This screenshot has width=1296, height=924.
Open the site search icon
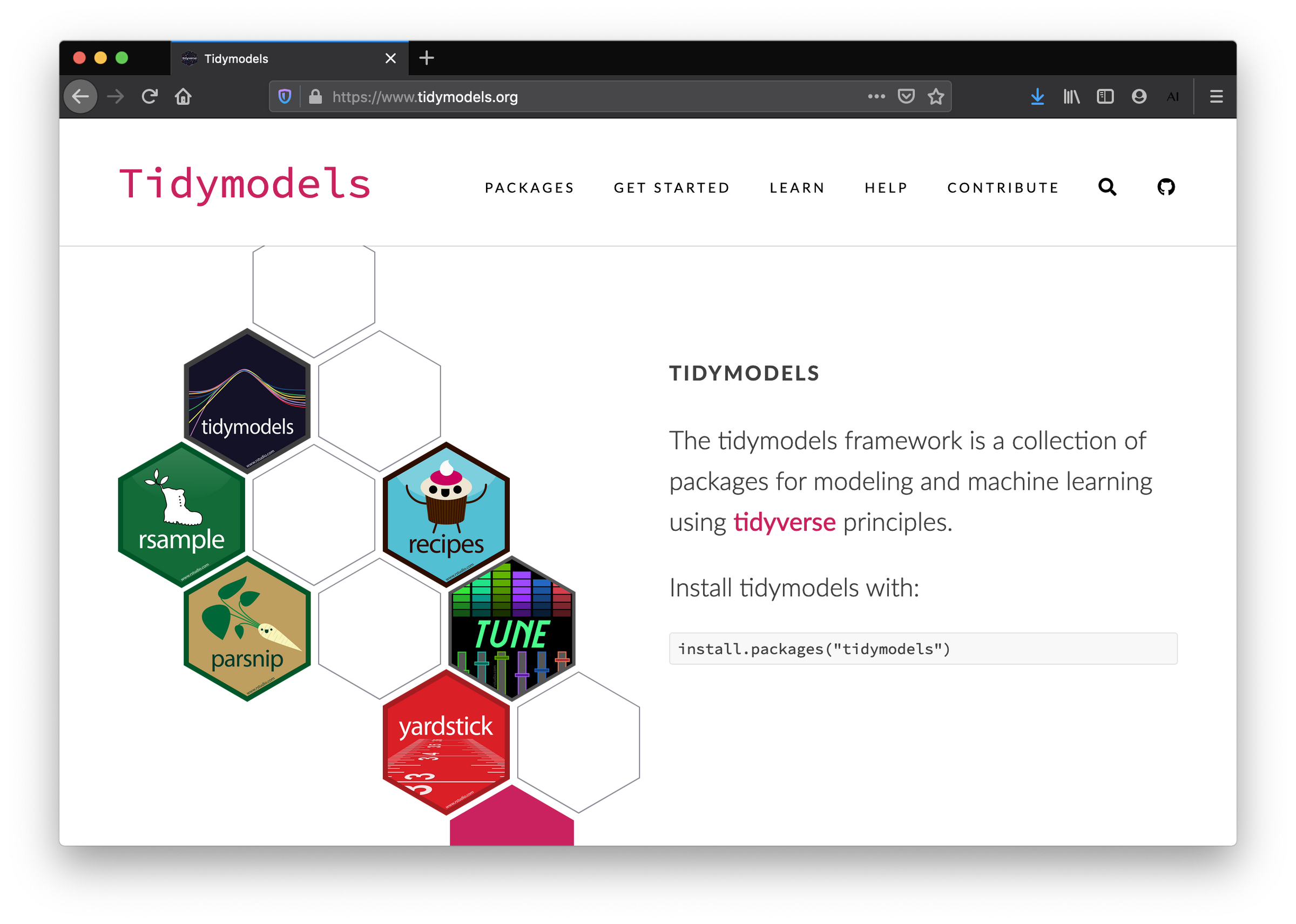(x=1106, y=187)
